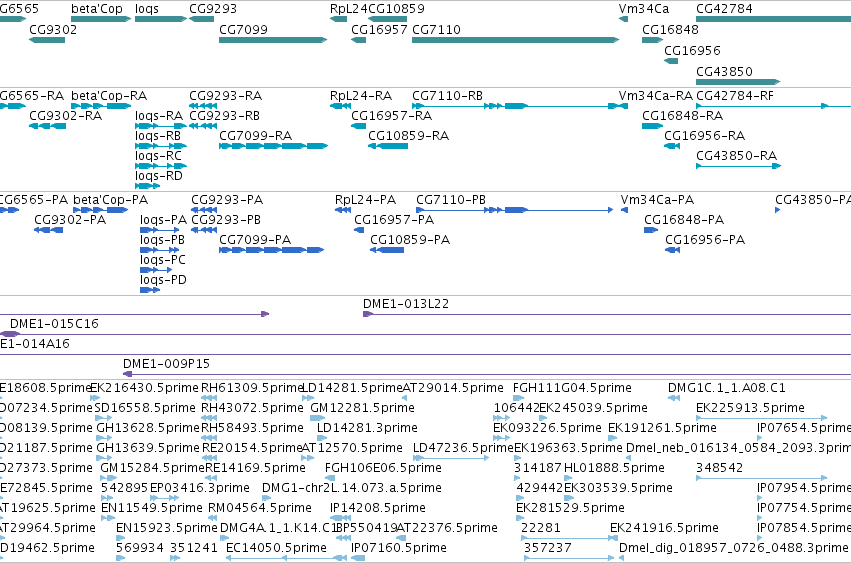Viewport: 851px width, 563px height.
Task: Select the CG42784 gene label
Action: (724, 9)
